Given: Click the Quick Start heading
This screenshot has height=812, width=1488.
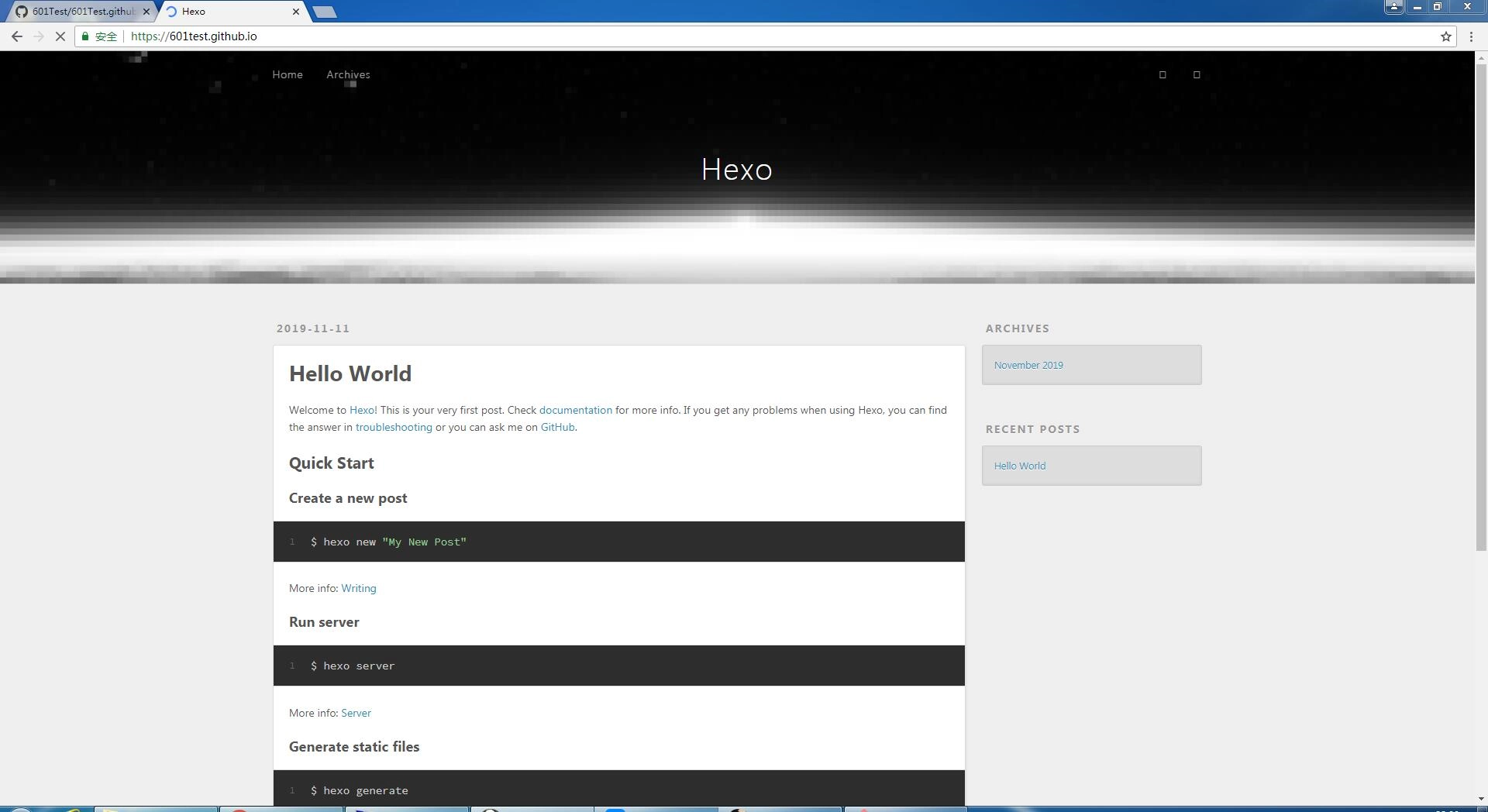Looking at the screenshot, I should [x=332, y=463].
